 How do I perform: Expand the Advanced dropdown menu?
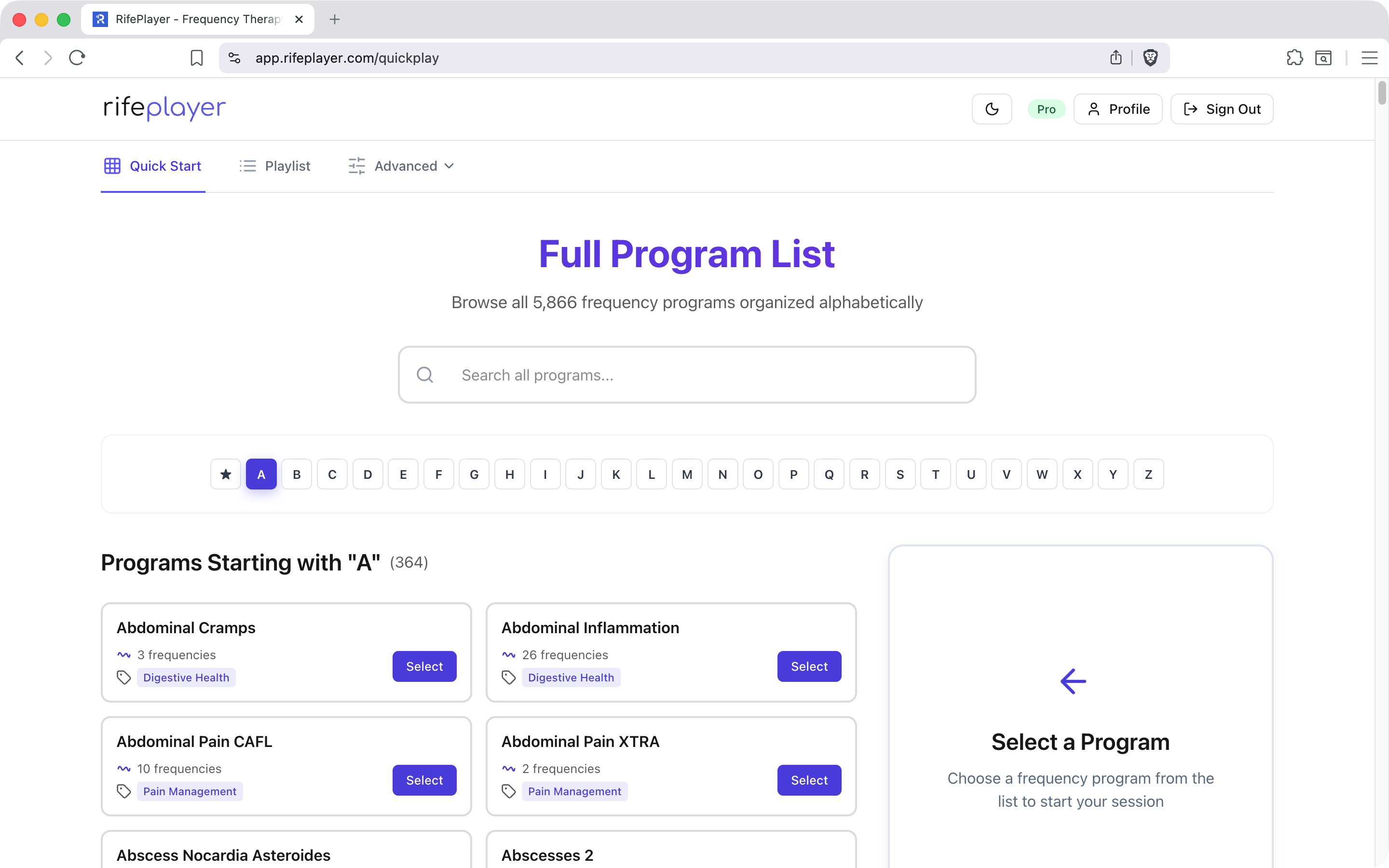click(401, 166)
